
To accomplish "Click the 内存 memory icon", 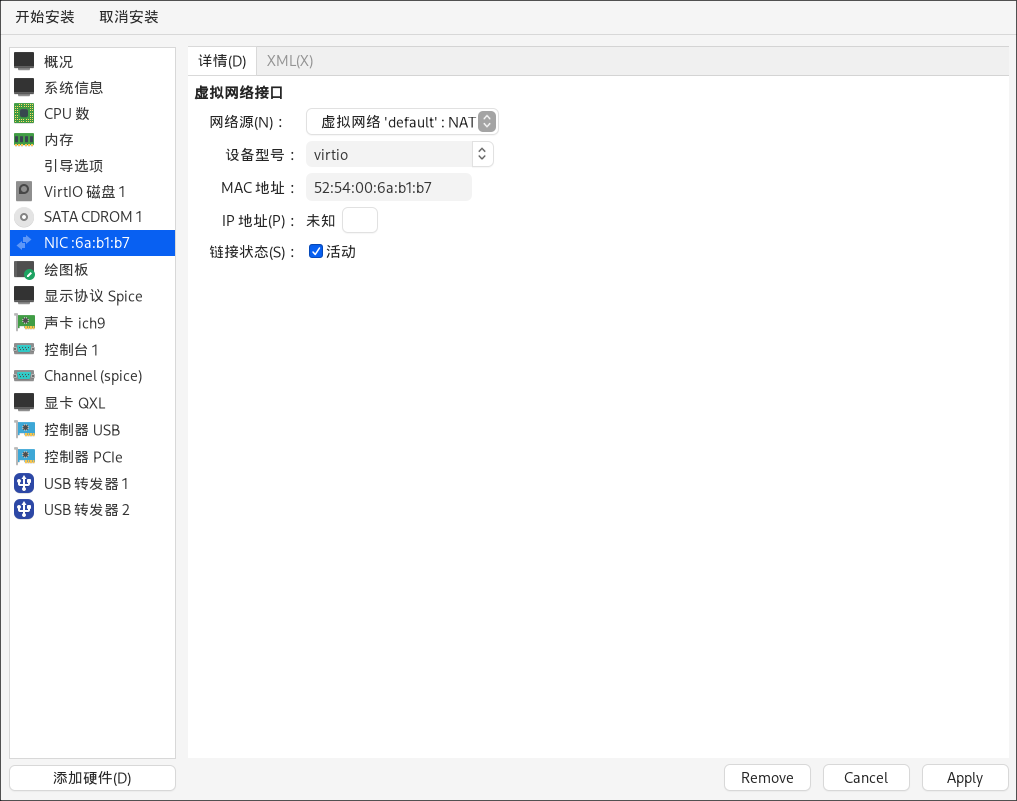I will click(x=24, y=139).
